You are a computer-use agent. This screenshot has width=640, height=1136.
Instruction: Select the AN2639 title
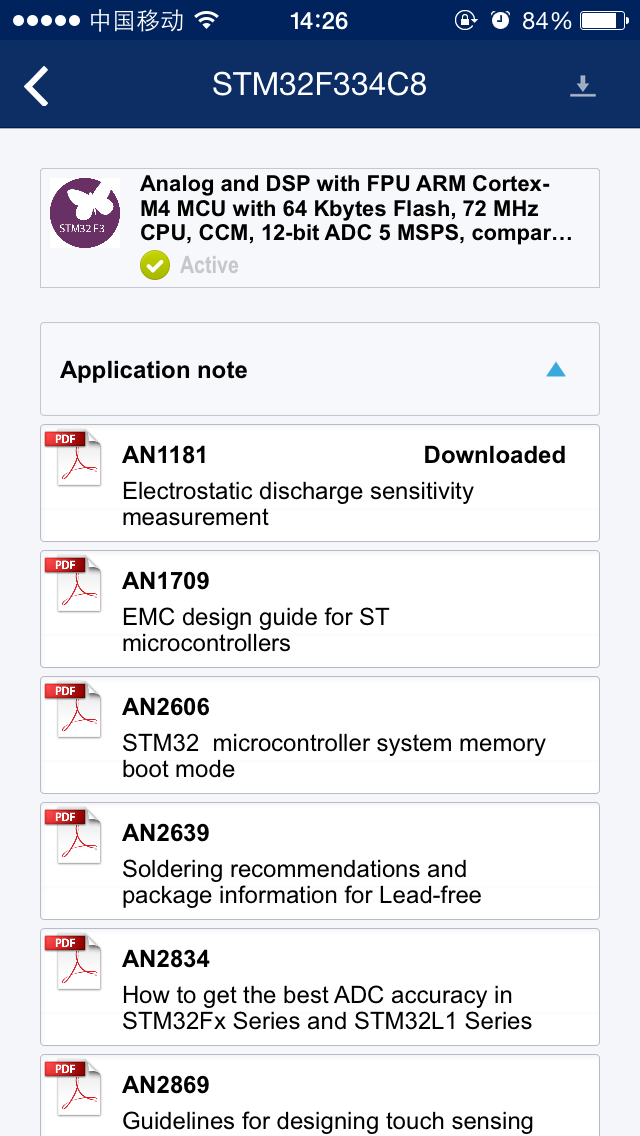[x=165, y=833]
